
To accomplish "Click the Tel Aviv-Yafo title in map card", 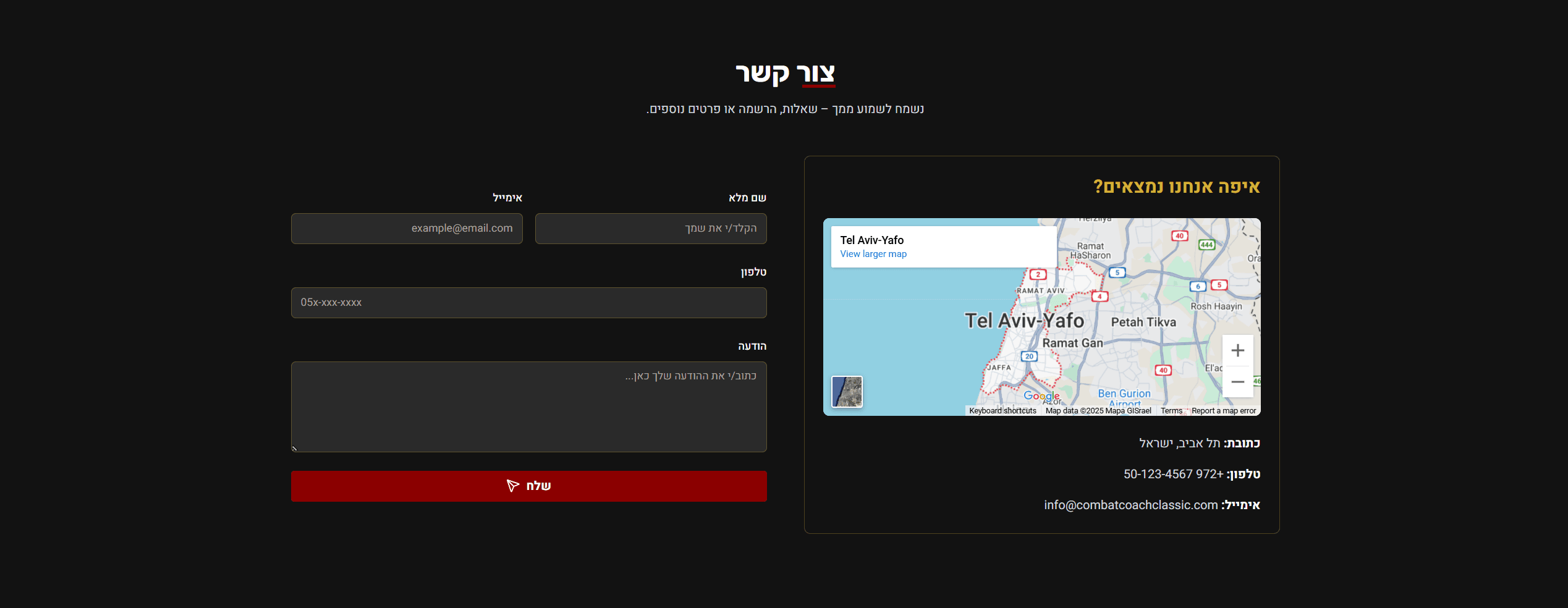I will pos(871,240).
